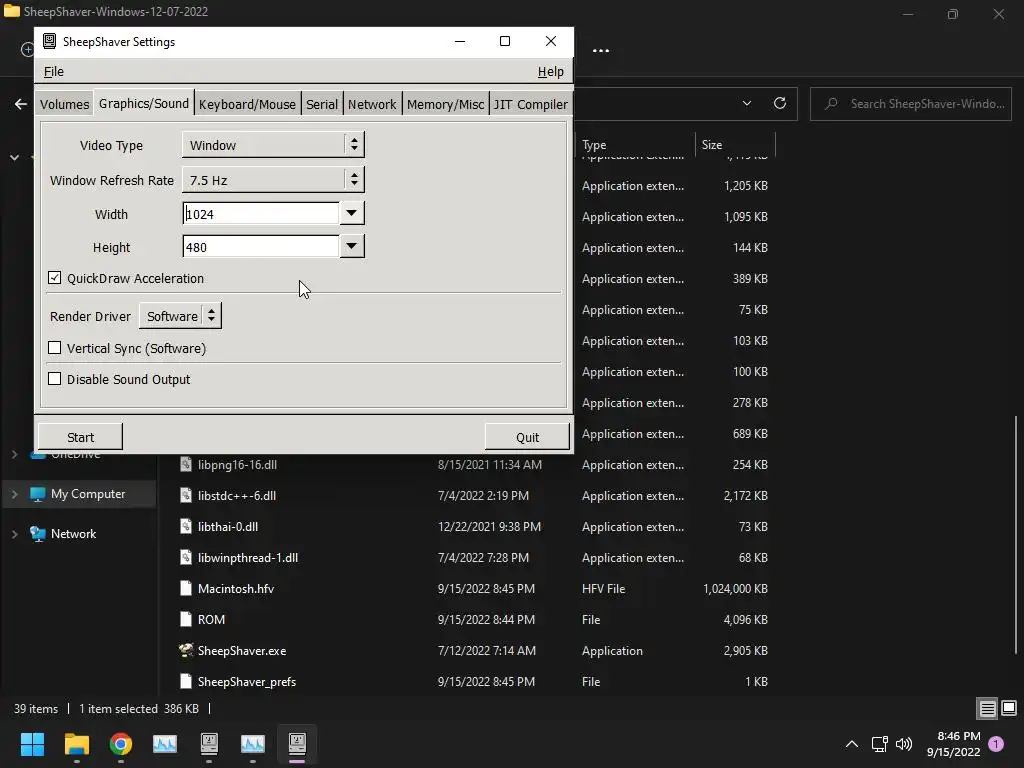Viewport: 1024px width, 768px height.
Task: Open the volume control in system tray
Action: [x=904, y=744]
